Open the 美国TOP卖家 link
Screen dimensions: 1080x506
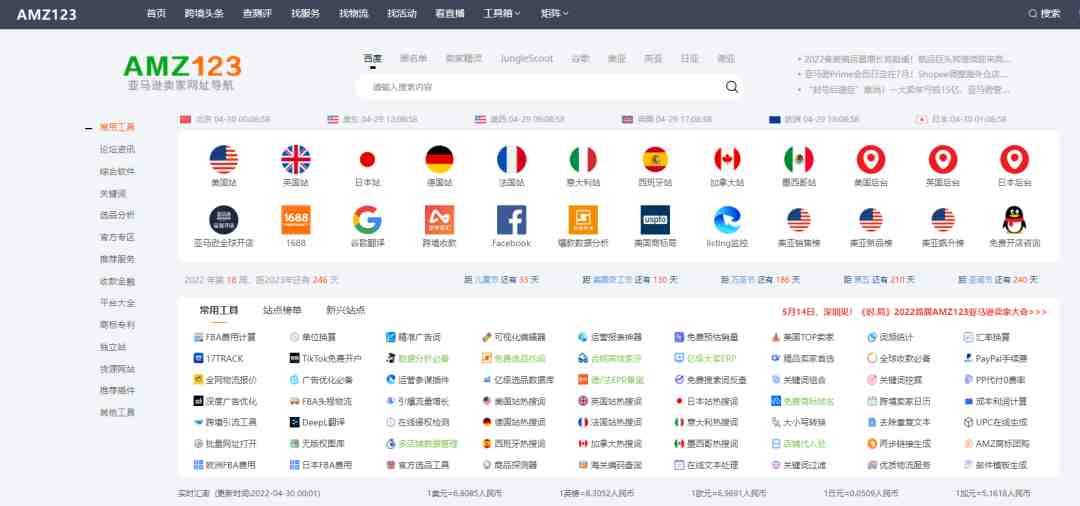click(x=802, y=337)
